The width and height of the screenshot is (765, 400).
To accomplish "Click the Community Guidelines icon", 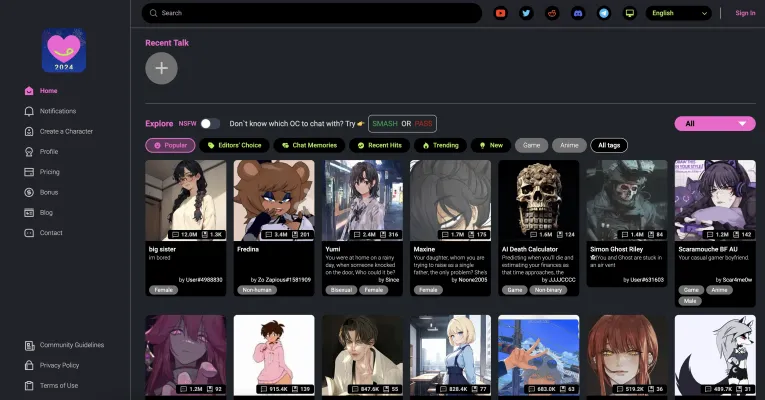I will 29,345.
